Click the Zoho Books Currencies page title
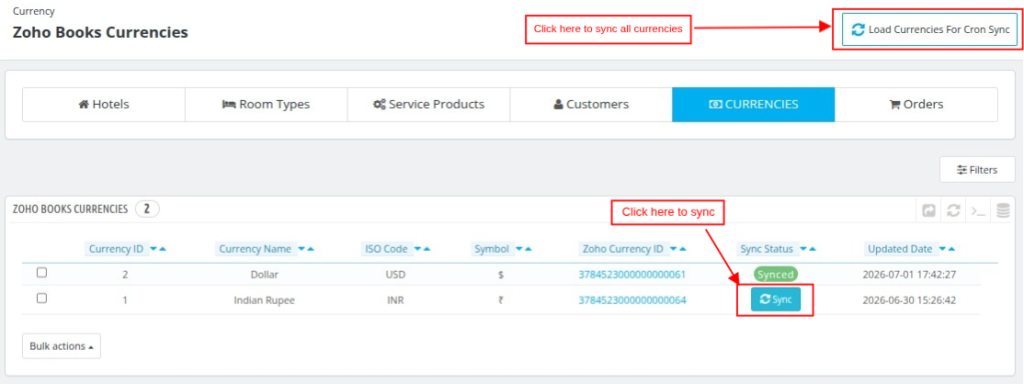 101,32
